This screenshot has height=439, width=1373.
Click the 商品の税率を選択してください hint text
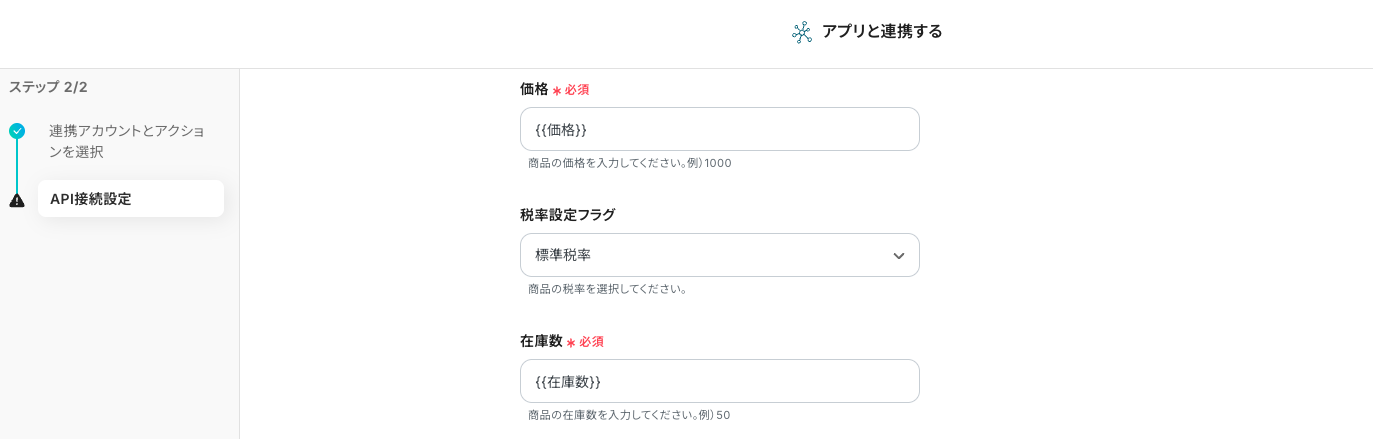click(607, 289)
